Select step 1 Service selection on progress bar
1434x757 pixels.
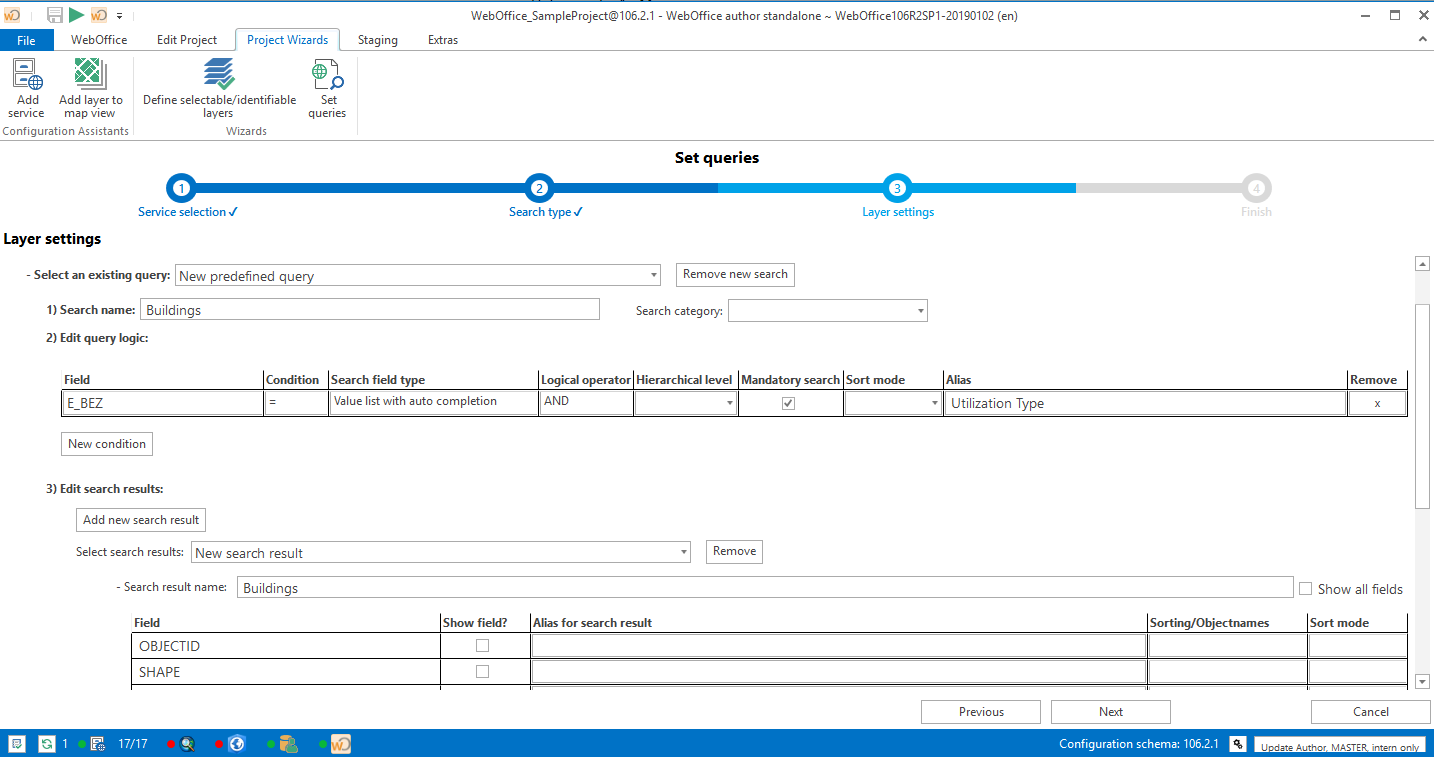point(181,188)
